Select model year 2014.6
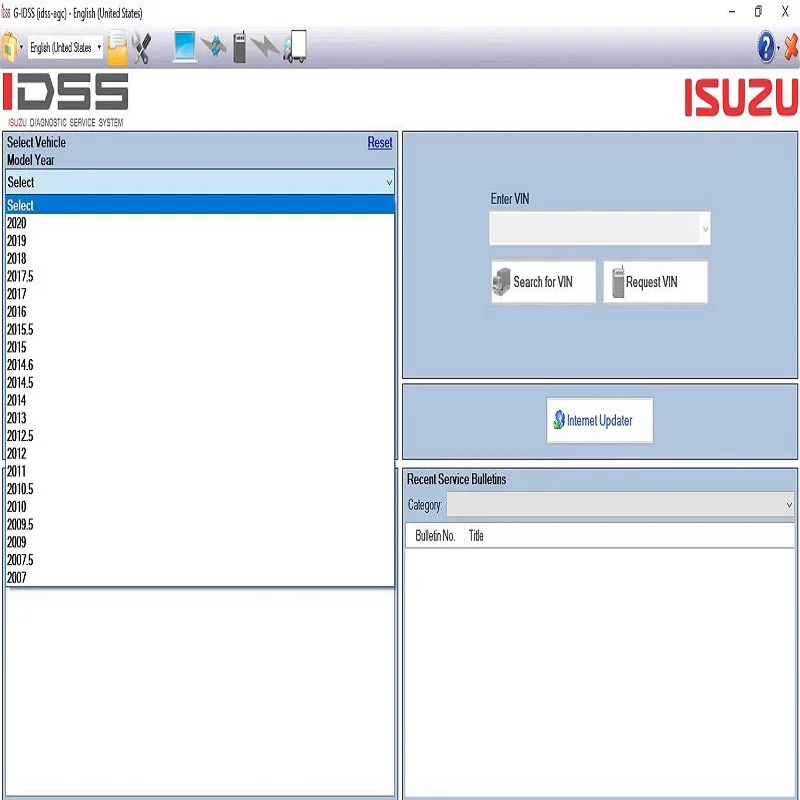The width and height of the screenshot is (800, 800). pos(200,365)
